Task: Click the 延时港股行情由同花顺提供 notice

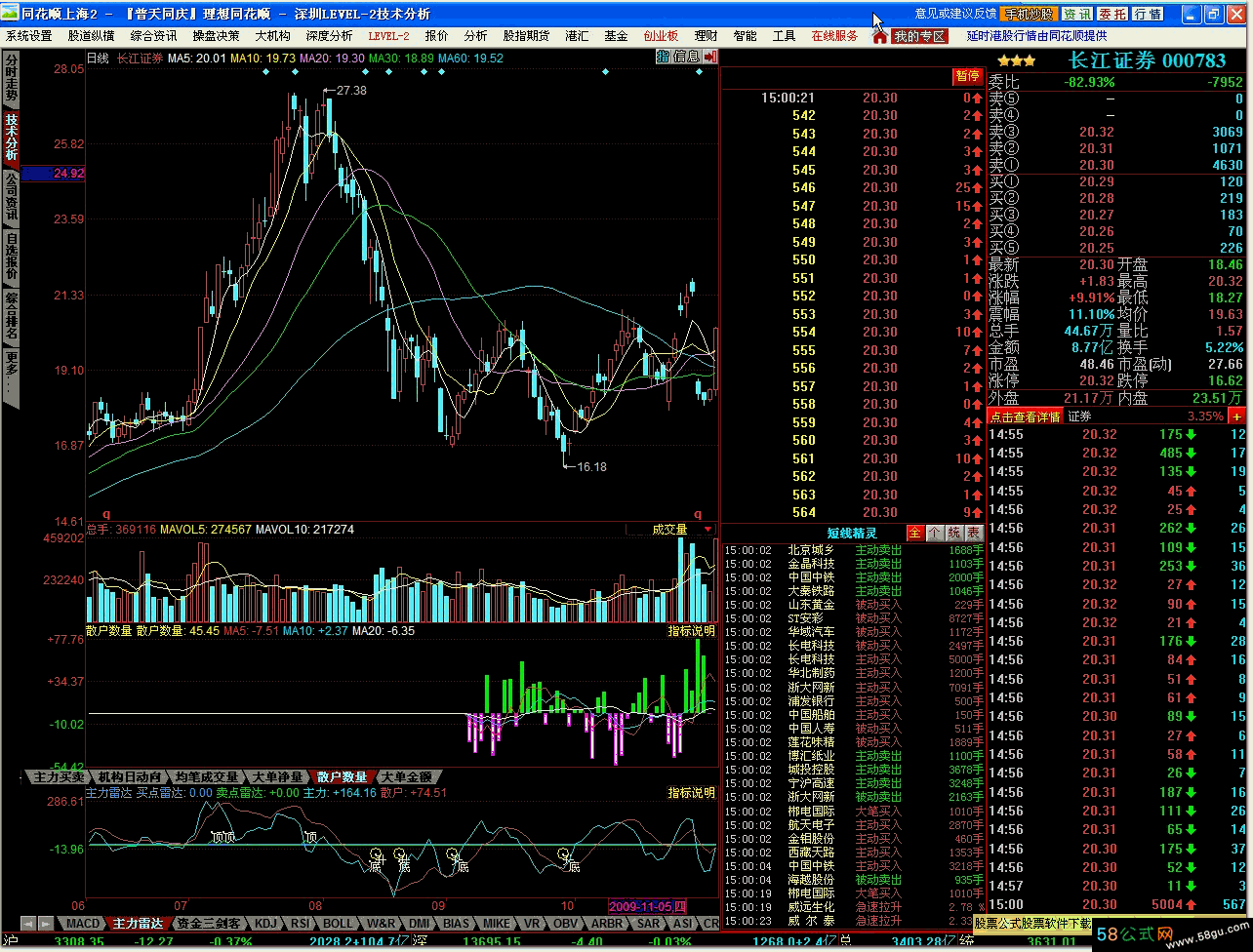Action: point(1035,36)
